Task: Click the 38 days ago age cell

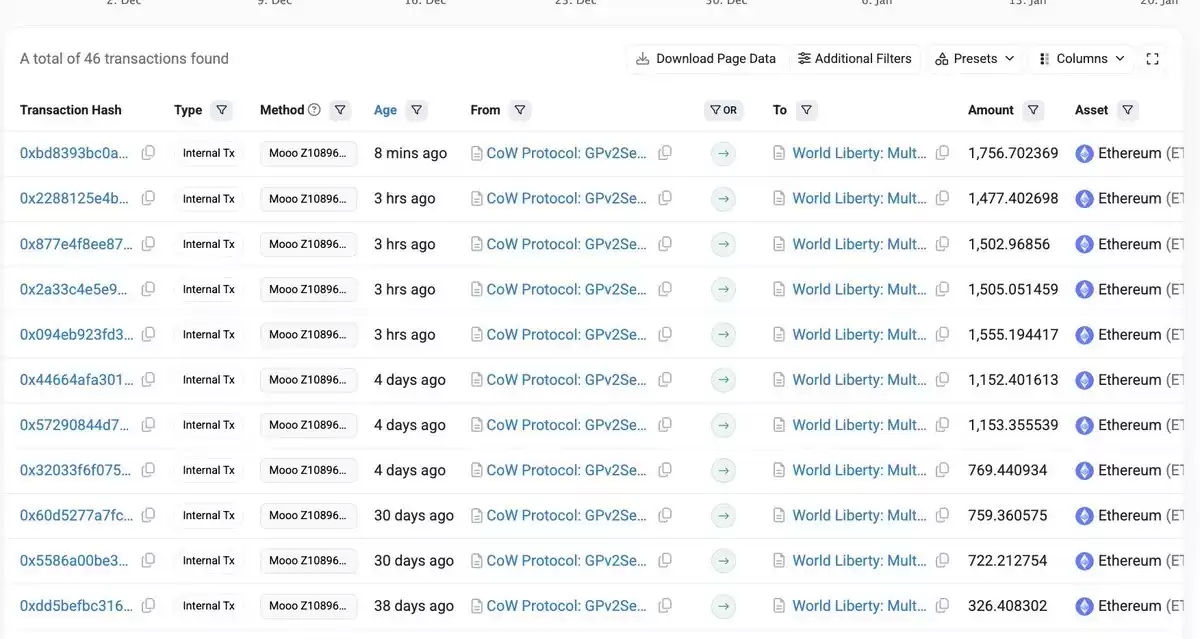Action: [414, 606]
